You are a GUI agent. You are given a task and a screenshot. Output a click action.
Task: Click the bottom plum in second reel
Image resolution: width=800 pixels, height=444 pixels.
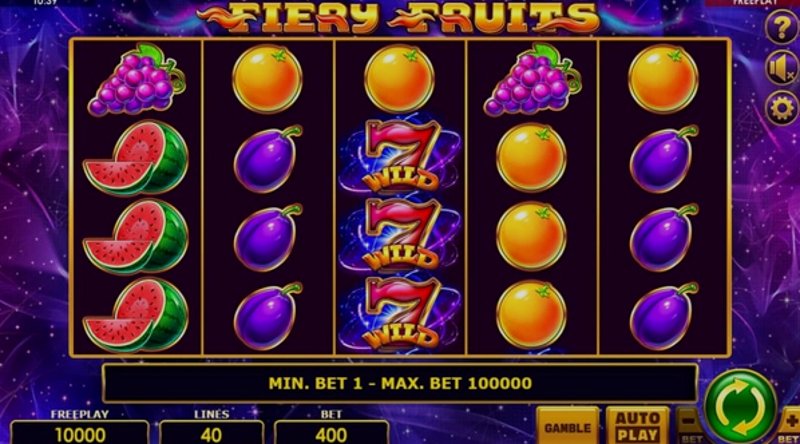tap(267, 315)
